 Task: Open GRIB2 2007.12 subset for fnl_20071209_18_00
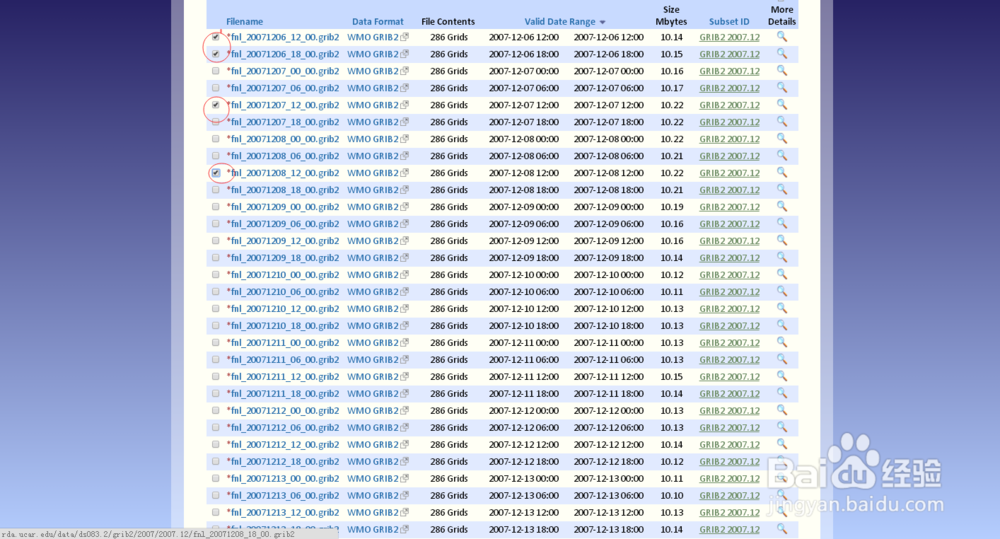(730, 258)
